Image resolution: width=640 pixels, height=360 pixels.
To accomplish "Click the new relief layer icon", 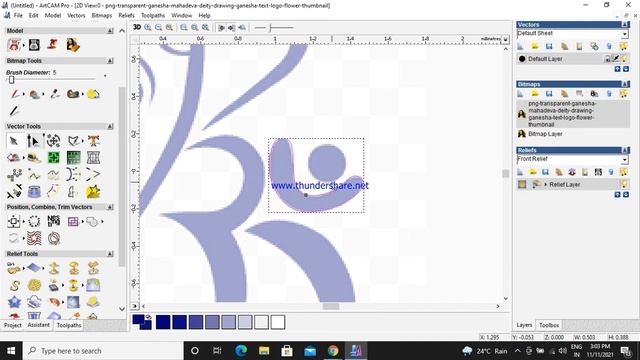I will 520,172.
